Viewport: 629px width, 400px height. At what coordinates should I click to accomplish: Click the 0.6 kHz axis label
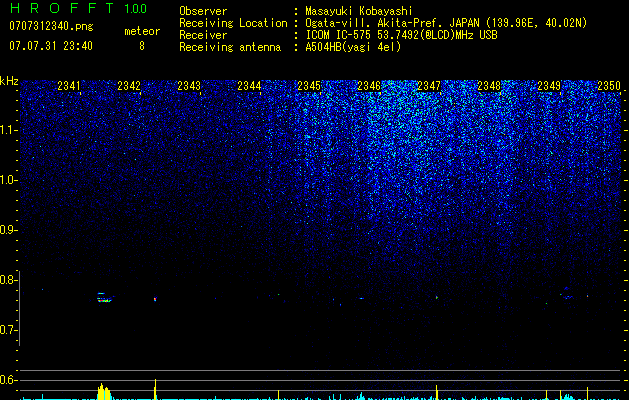coord(9,380)
